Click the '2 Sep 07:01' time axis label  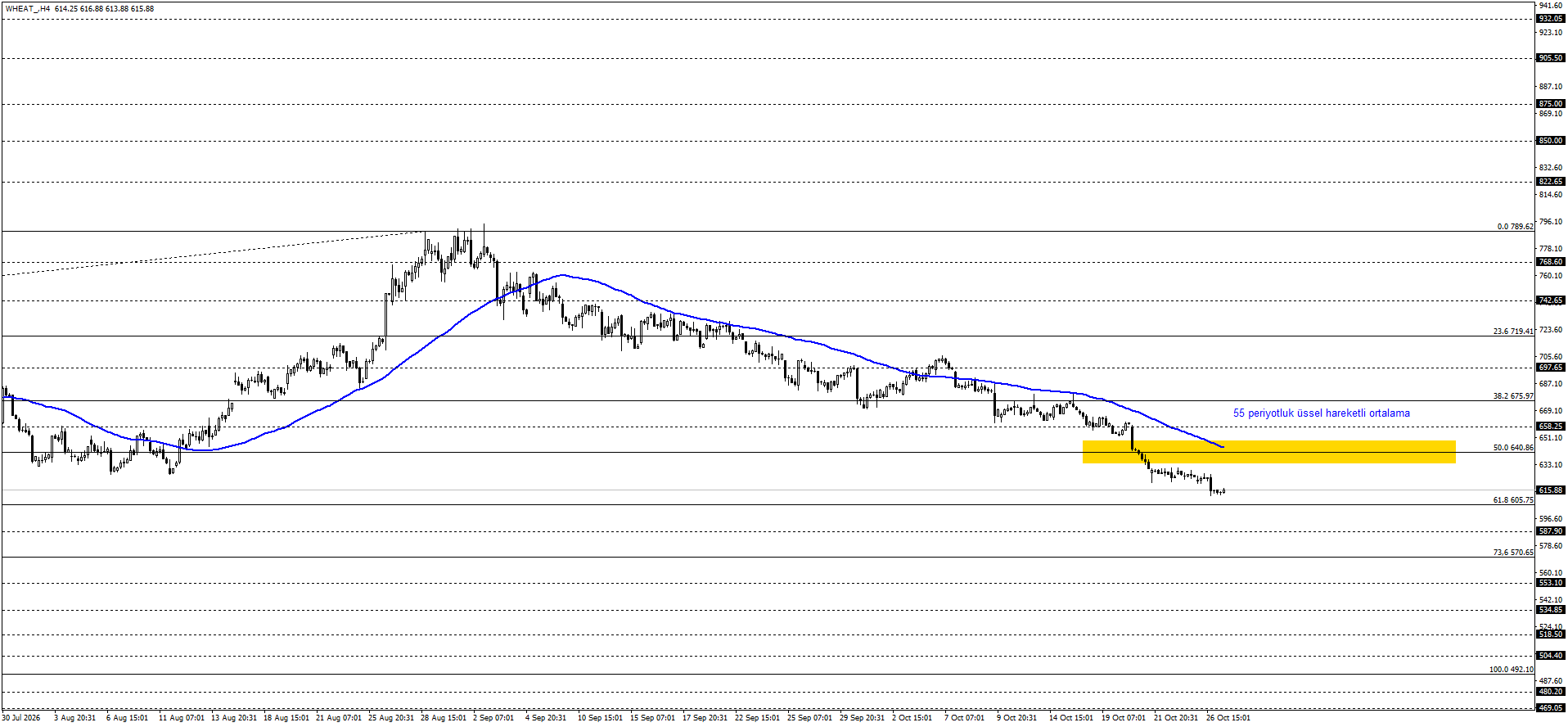click(x=493, y=718)
